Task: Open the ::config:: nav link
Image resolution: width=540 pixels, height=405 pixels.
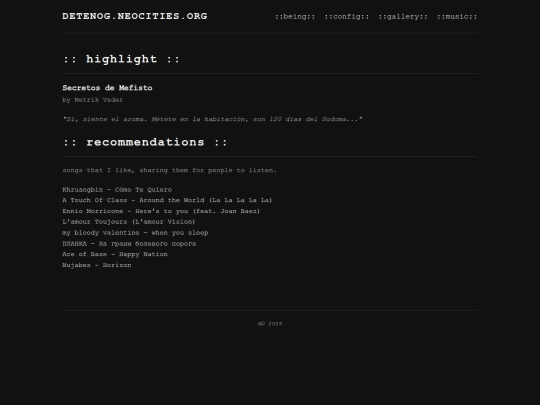Action: [x=346, y=17]
